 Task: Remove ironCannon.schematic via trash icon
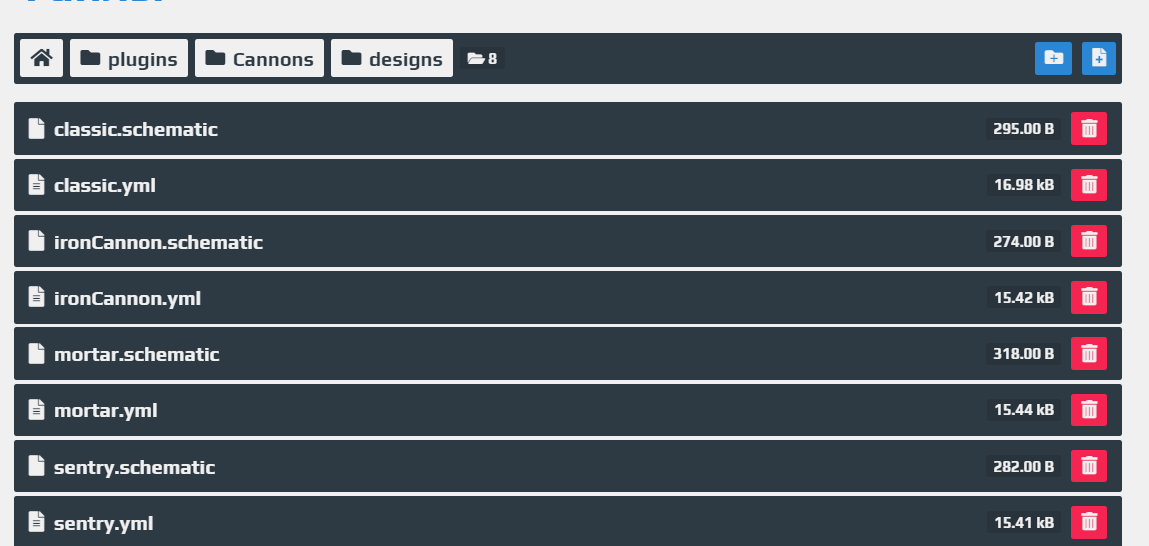pos(1089,240)
